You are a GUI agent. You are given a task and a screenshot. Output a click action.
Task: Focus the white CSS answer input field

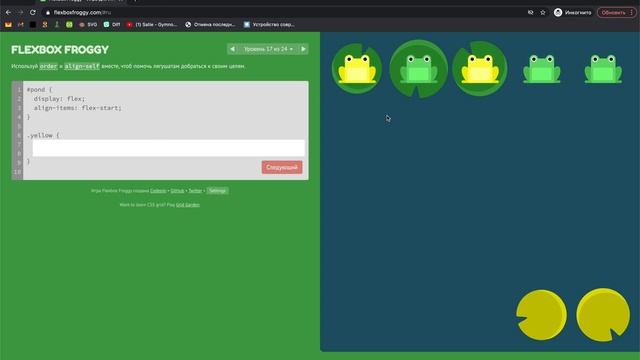[x=169, y=148]
